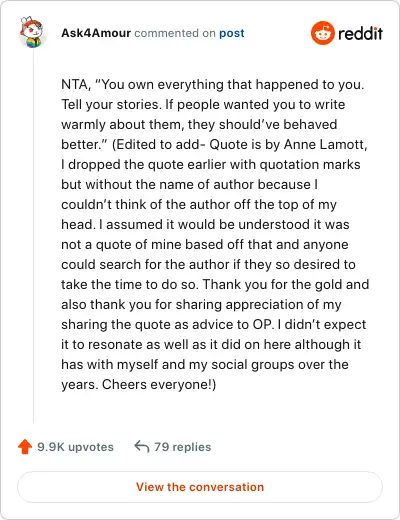This screenshot has height=520, width=400.
Task: Click the "reddit" wordmark text
Action: pyautogui.click(x=360, y=33)
